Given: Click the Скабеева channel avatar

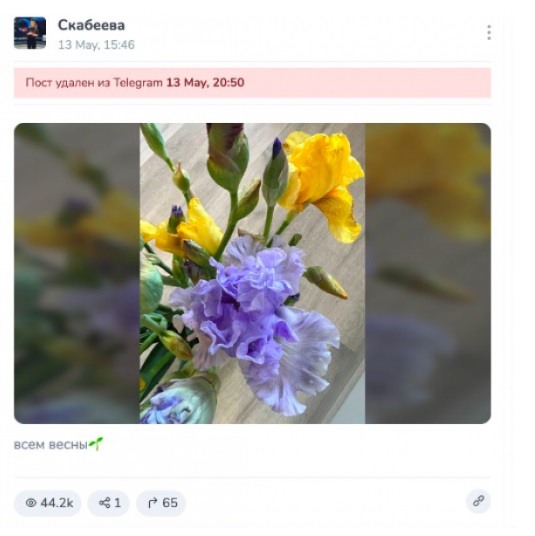Looking at the screenshot, I should (x=30, y=33).
